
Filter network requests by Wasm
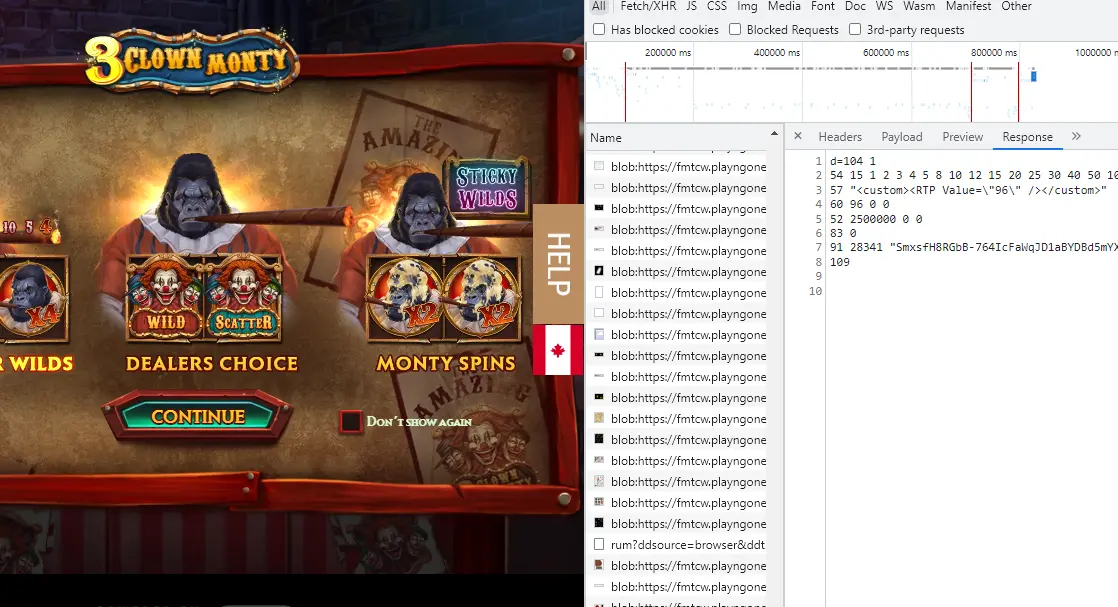[919, 6]
